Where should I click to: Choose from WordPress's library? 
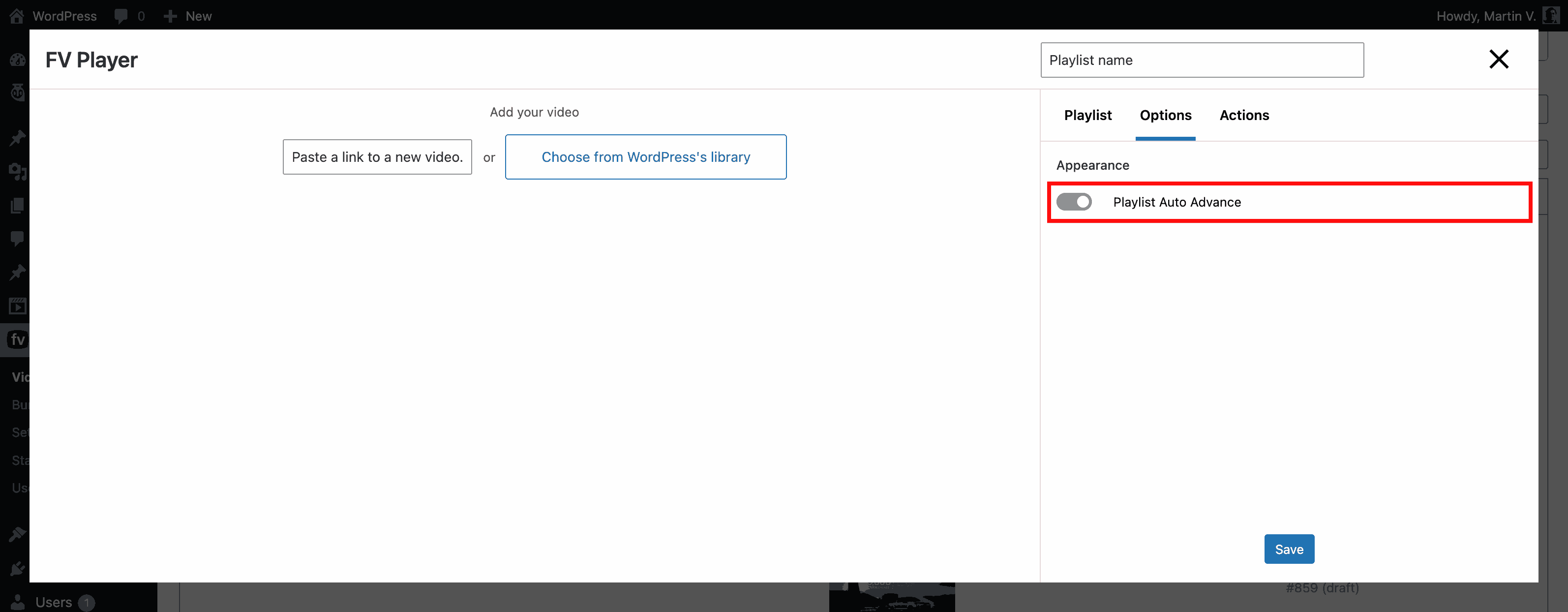(x=646, y=157)
